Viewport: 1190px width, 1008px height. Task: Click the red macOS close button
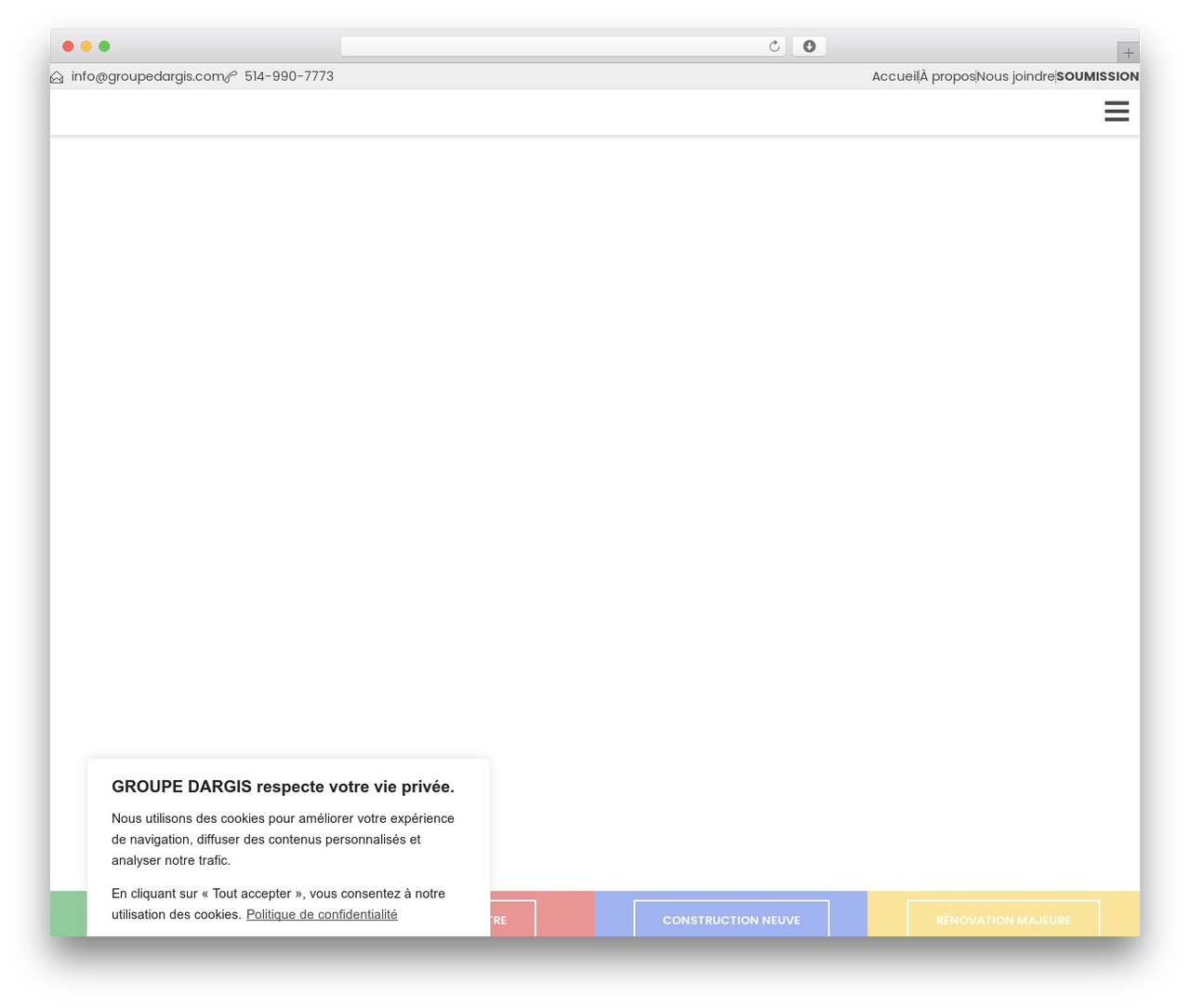click(x=68, y=46)
